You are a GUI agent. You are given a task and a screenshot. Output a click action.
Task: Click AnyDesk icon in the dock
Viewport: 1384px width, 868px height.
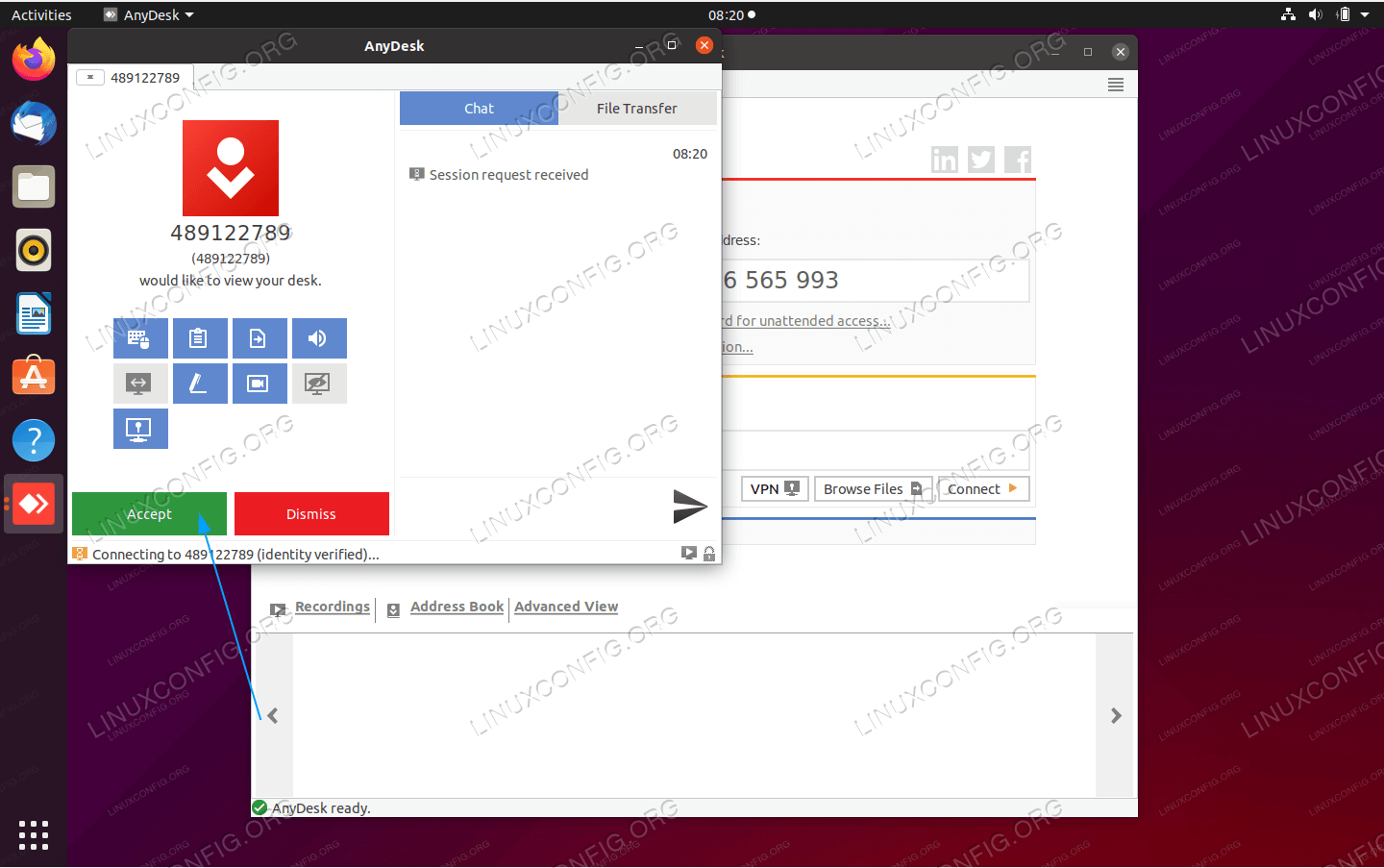[x=34, y=504]
